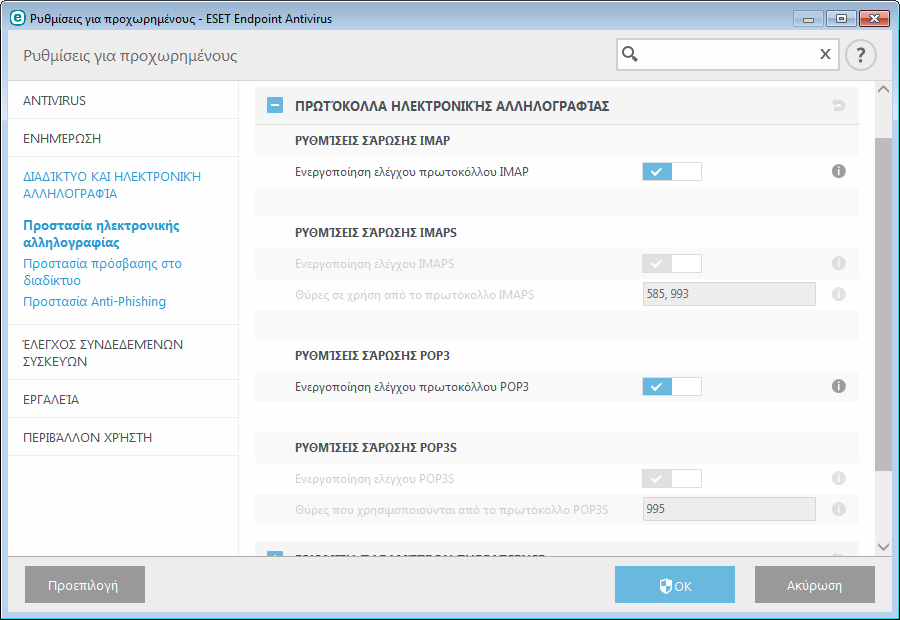
Task: Click the scroll down arrow
Action: (883, 547)
